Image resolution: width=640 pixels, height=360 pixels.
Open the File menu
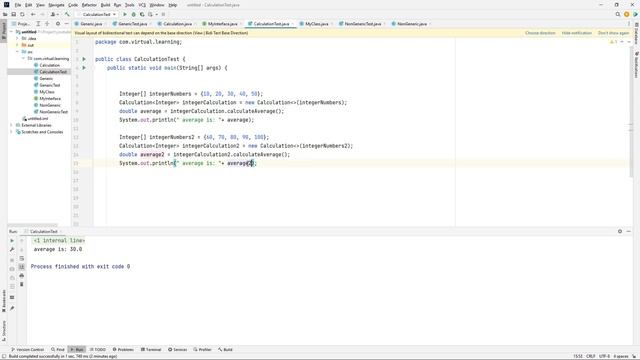18,5
